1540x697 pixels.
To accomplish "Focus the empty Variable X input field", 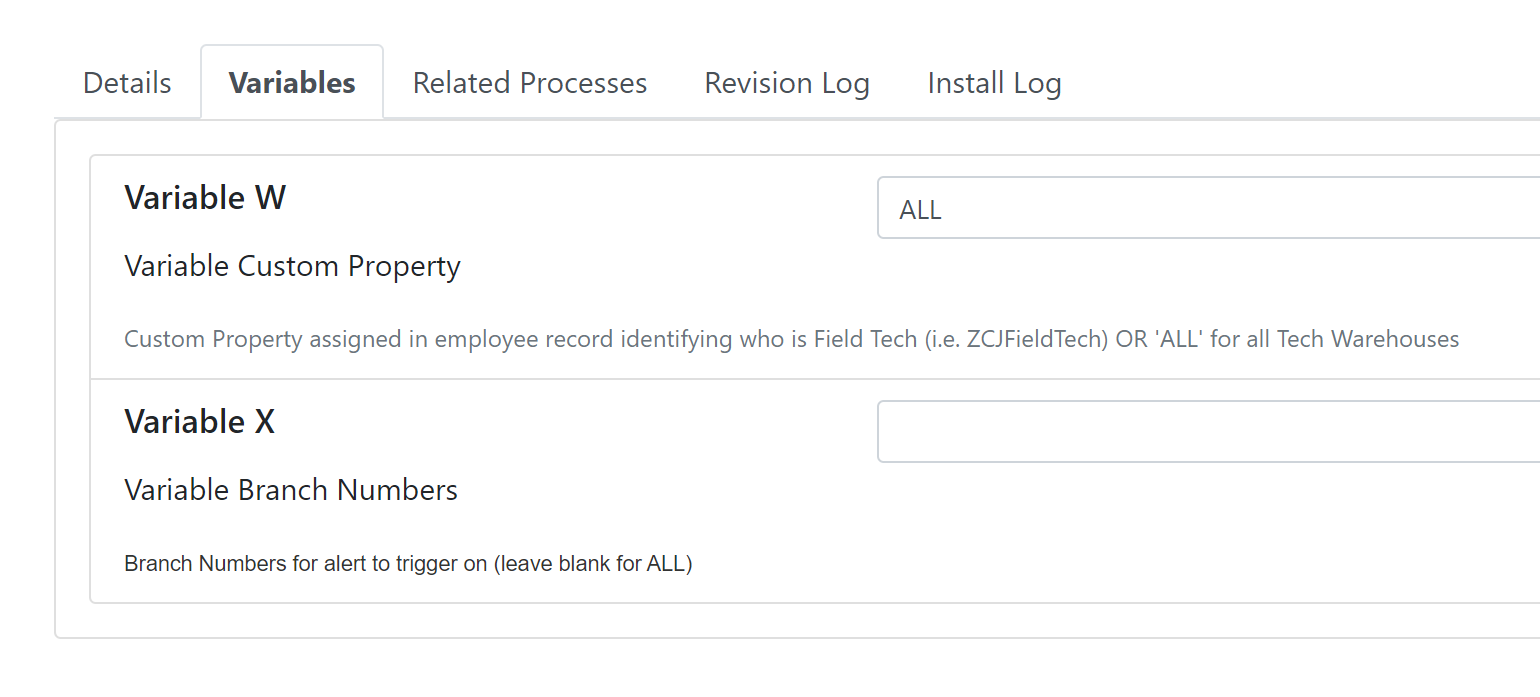I will pos(1208,432).
